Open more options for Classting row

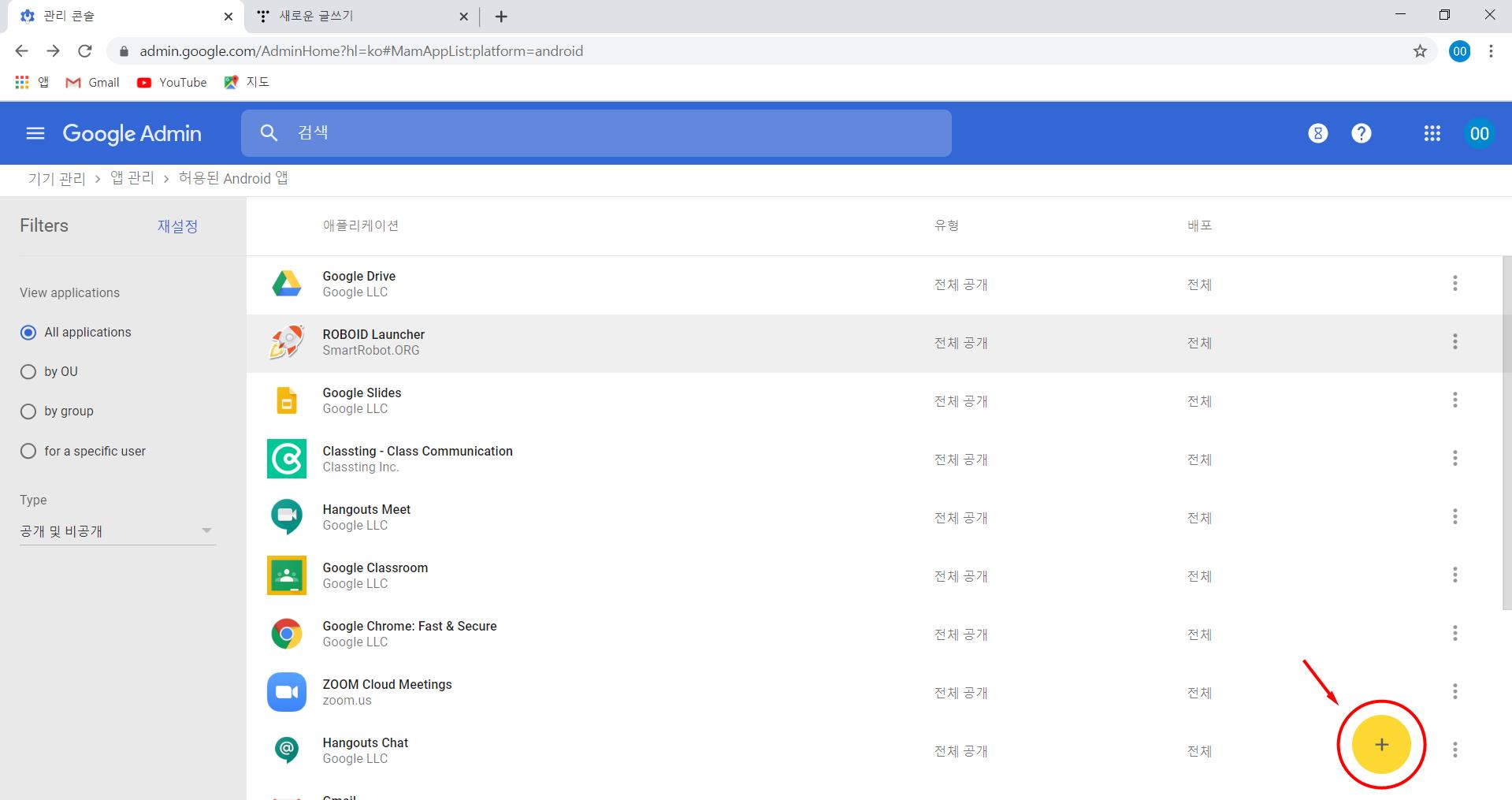[1454, 458]
